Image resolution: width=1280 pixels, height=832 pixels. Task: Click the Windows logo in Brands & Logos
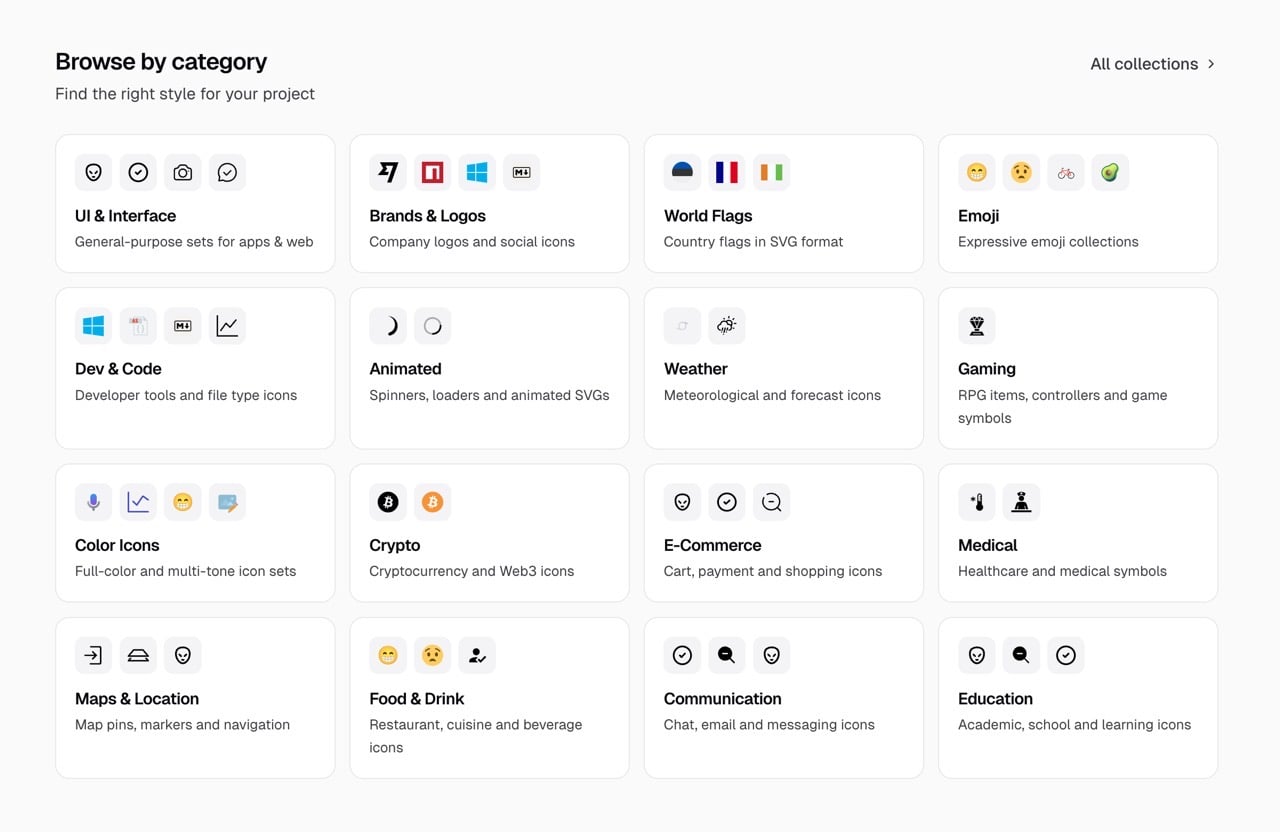(x=477, y=173)
